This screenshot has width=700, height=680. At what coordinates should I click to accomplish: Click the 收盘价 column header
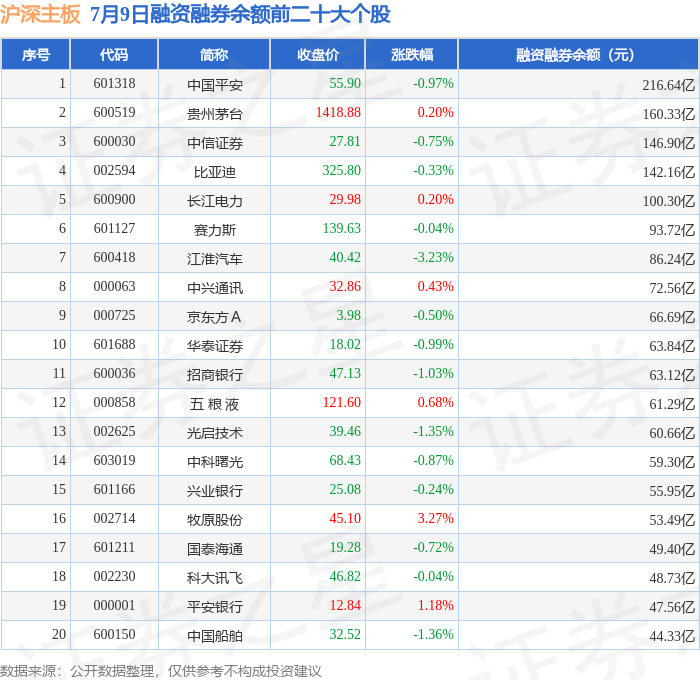[318, 54]
